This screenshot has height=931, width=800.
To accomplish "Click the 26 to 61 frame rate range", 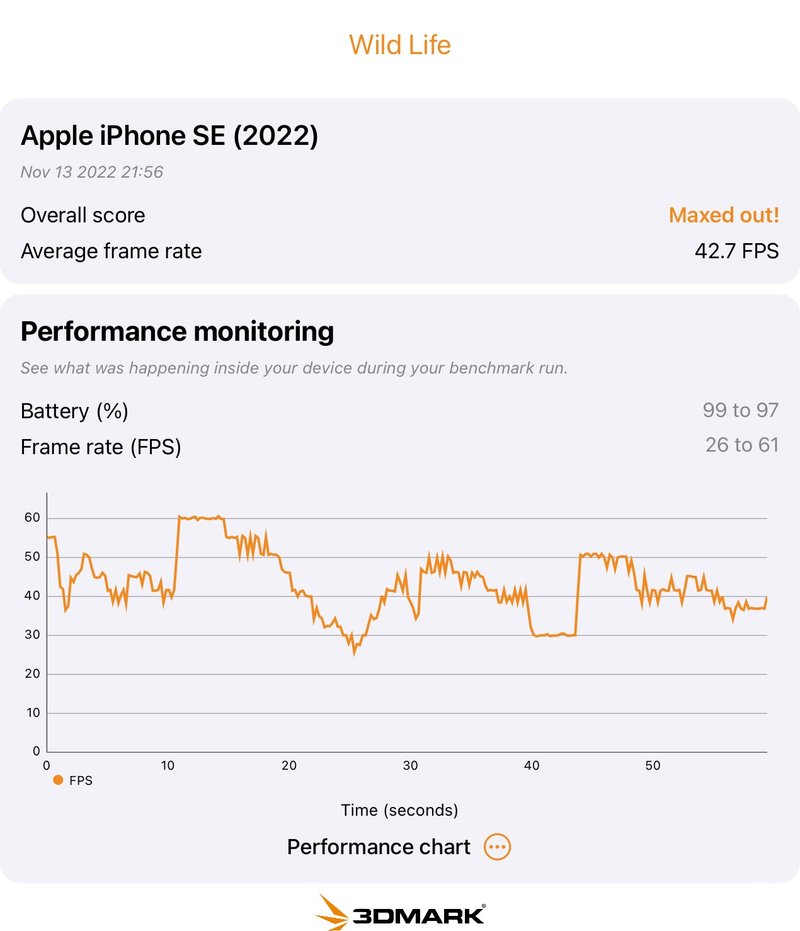I will (x=741, y=445).
